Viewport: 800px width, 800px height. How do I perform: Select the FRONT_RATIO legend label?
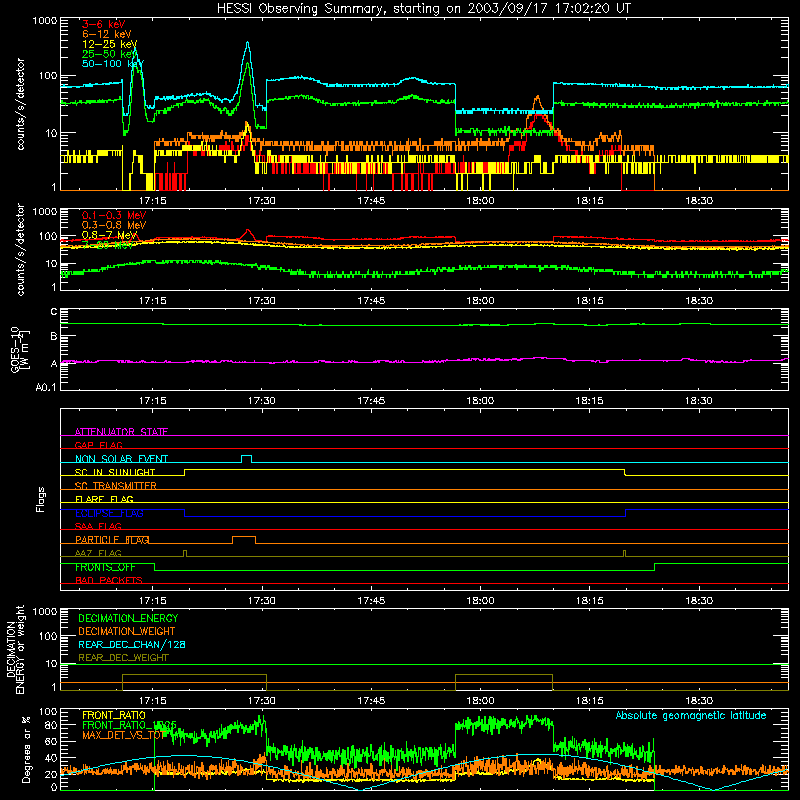click(114, 715)
